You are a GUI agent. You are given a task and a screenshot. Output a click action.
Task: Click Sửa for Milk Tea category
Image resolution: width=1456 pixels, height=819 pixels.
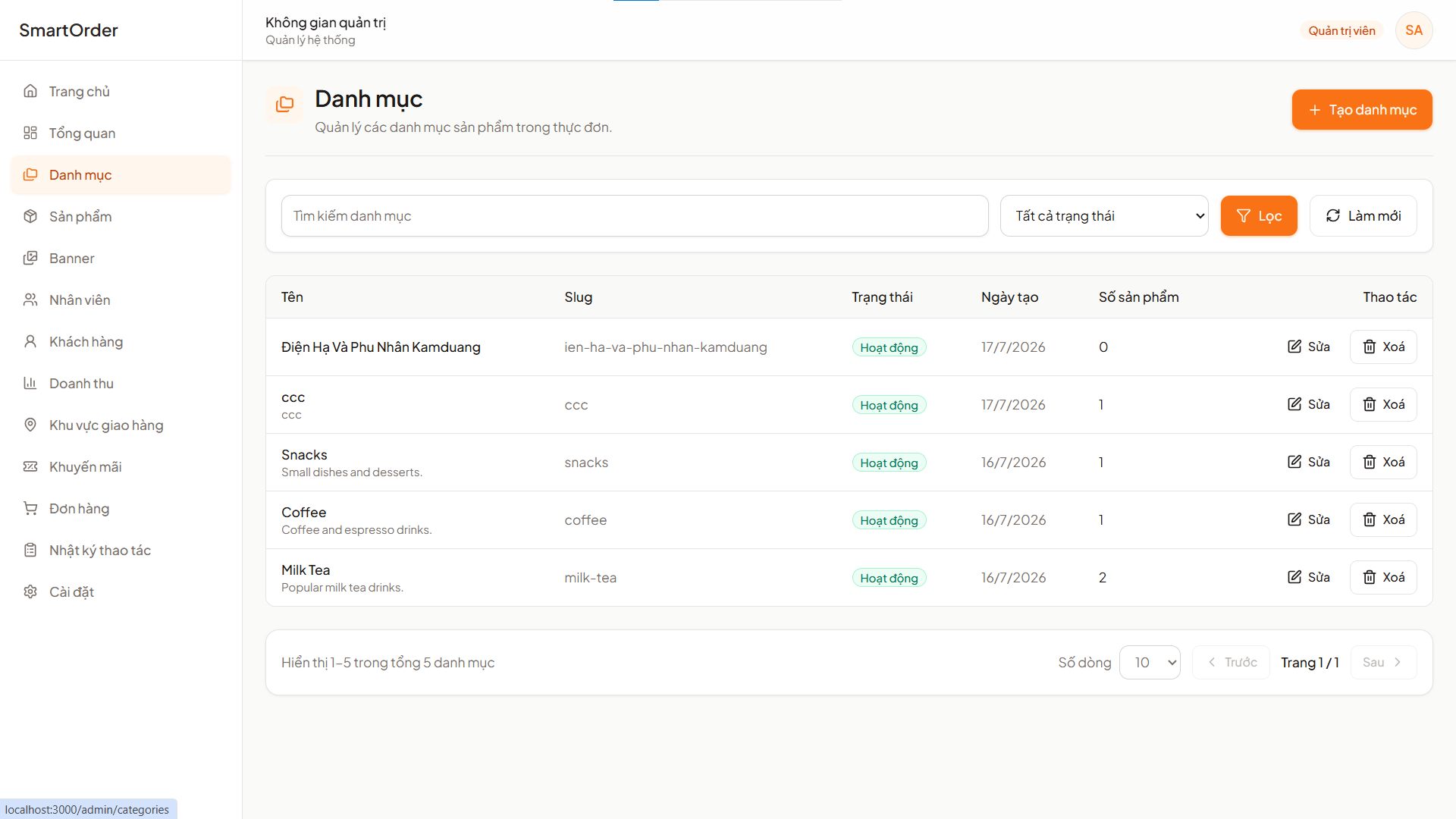coord(1309,577)
